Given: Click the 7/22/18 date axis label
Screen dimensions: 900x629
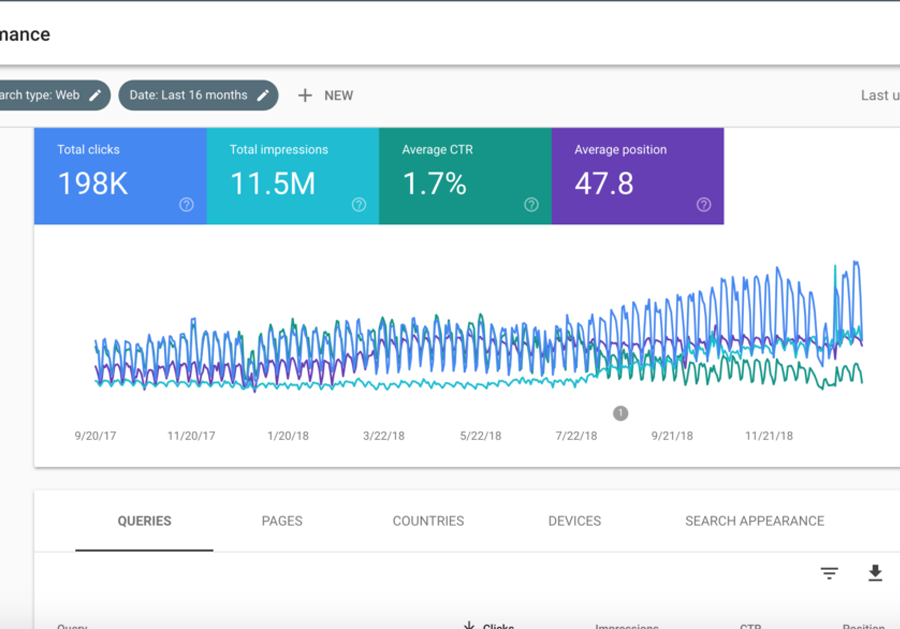Looking at the screenshot, I should [576, 436].
